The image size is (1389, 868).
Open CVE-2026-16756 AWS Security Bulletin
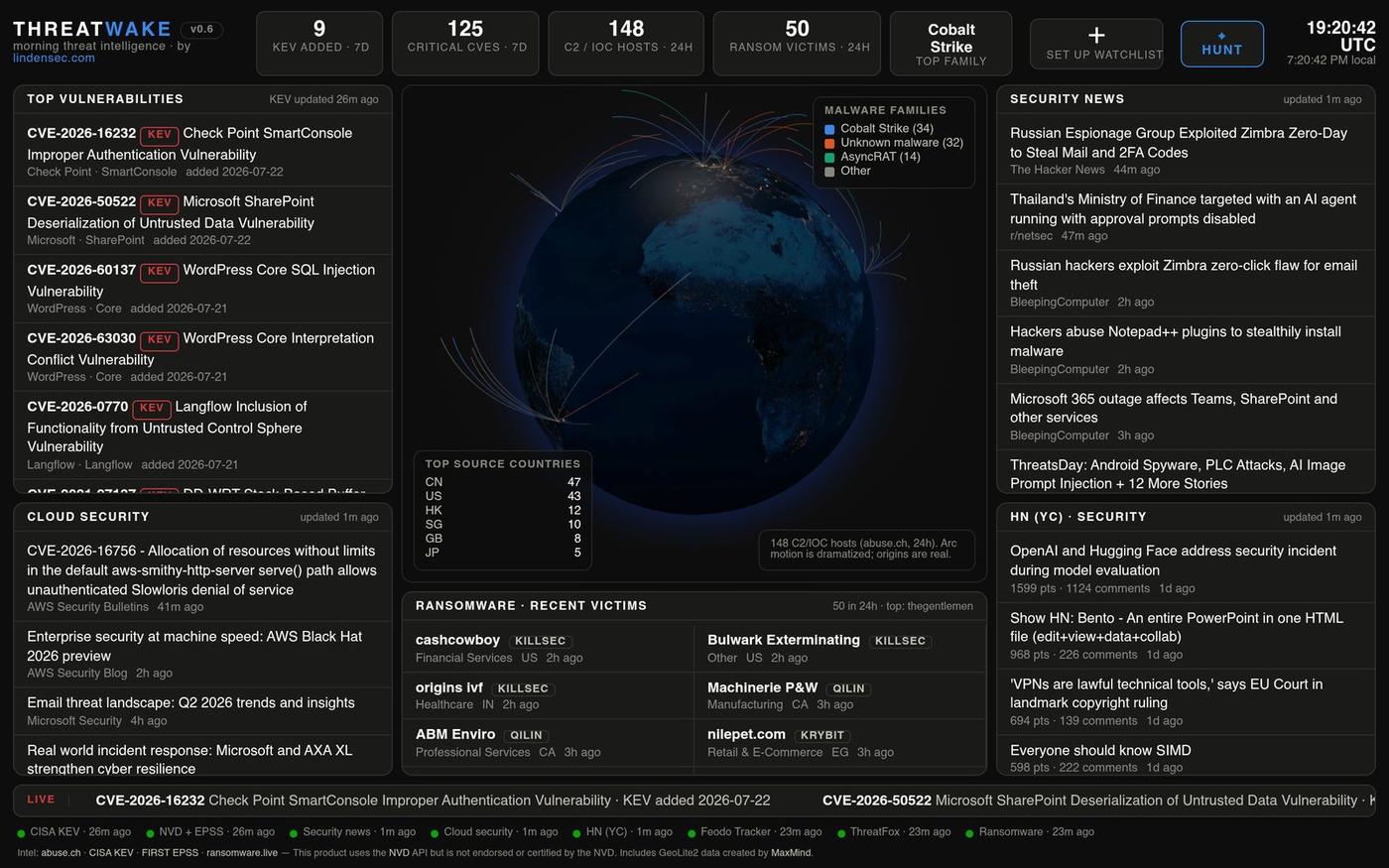coord(202,578)
